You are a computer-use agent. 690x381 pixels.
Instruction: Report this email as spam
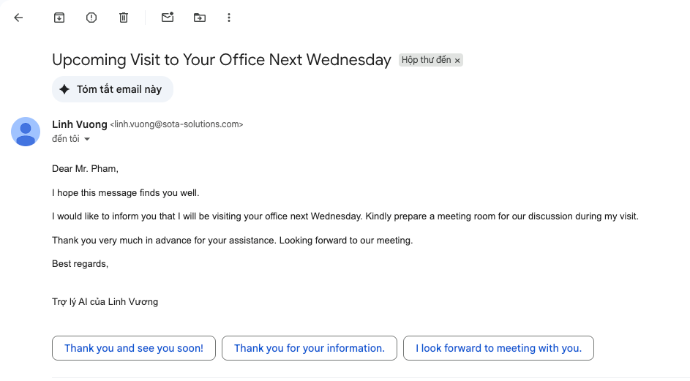(x=91, y=18)
